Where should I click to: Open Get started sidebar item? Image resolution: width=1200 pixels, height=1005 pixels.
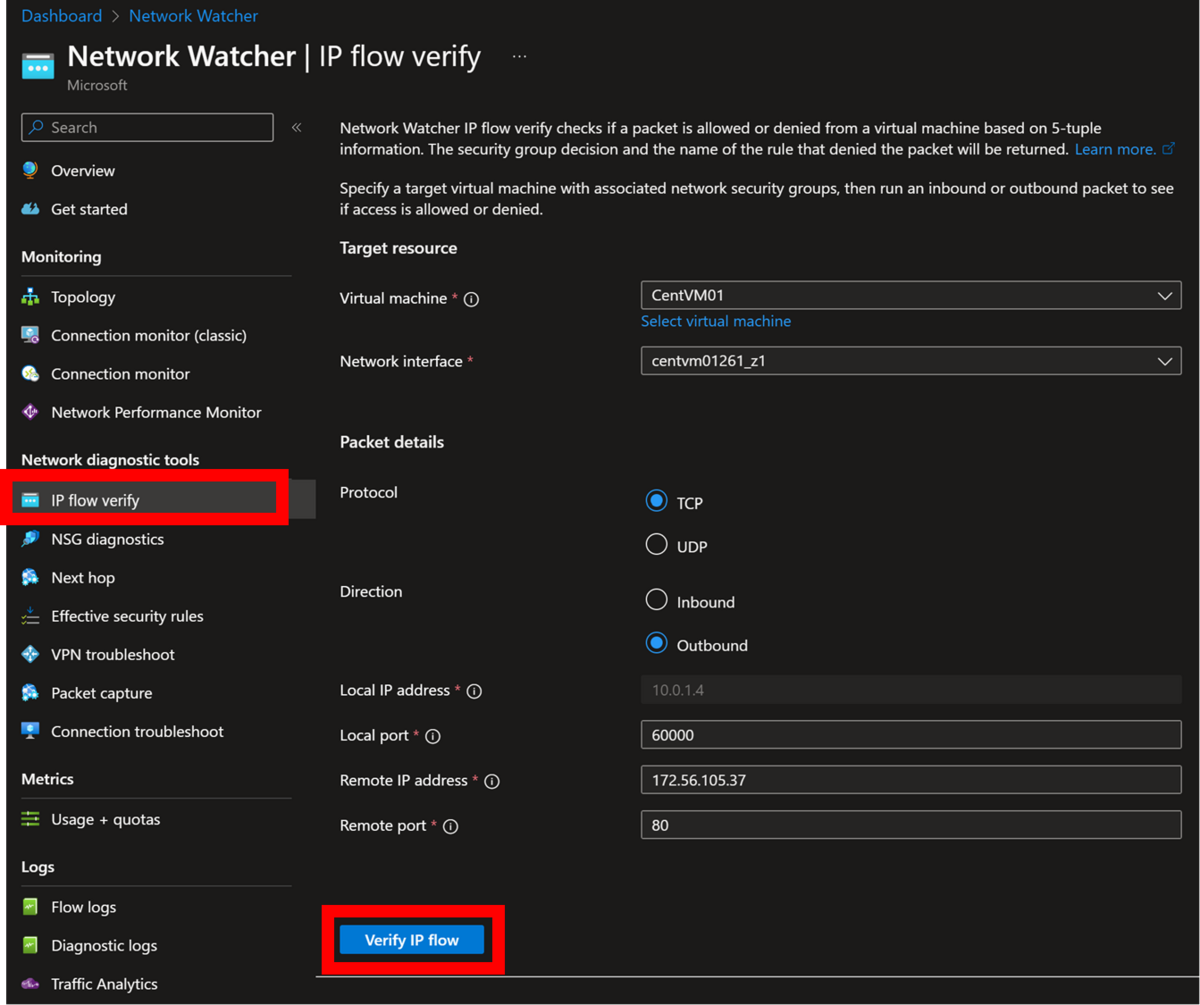click(x=89, y=209)
